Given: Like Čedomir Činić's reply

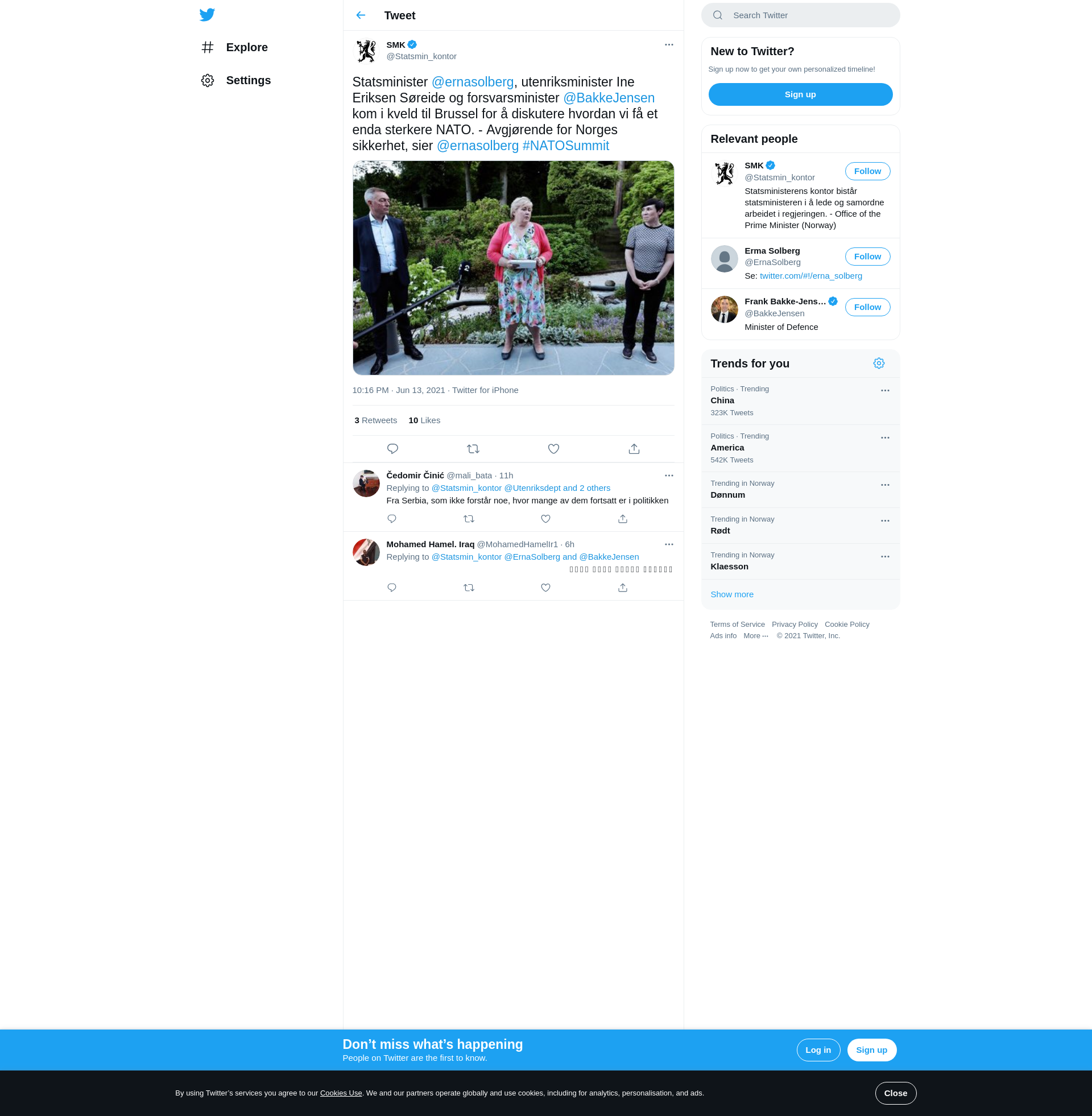Looking at the screenshot, I should [x=545, y=519].
